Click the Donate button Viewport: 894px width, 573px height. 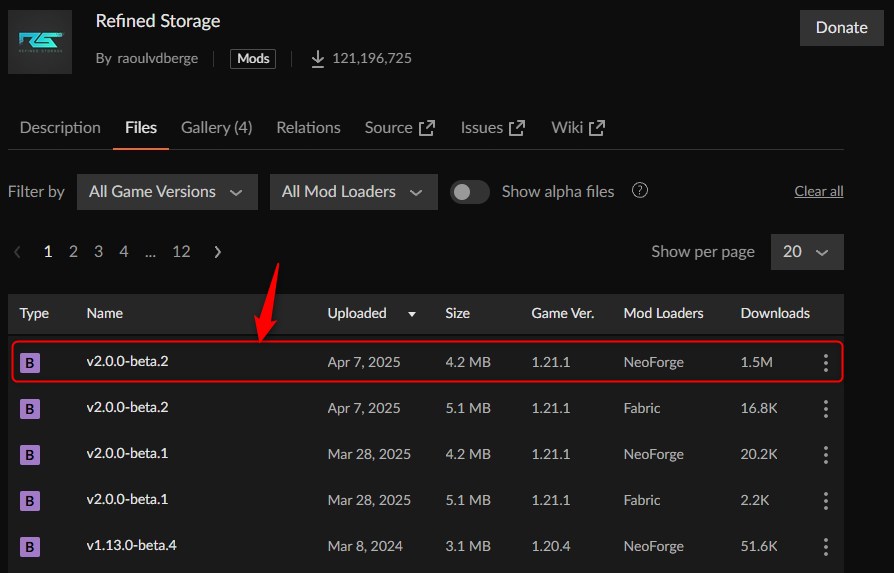[842, 27]
